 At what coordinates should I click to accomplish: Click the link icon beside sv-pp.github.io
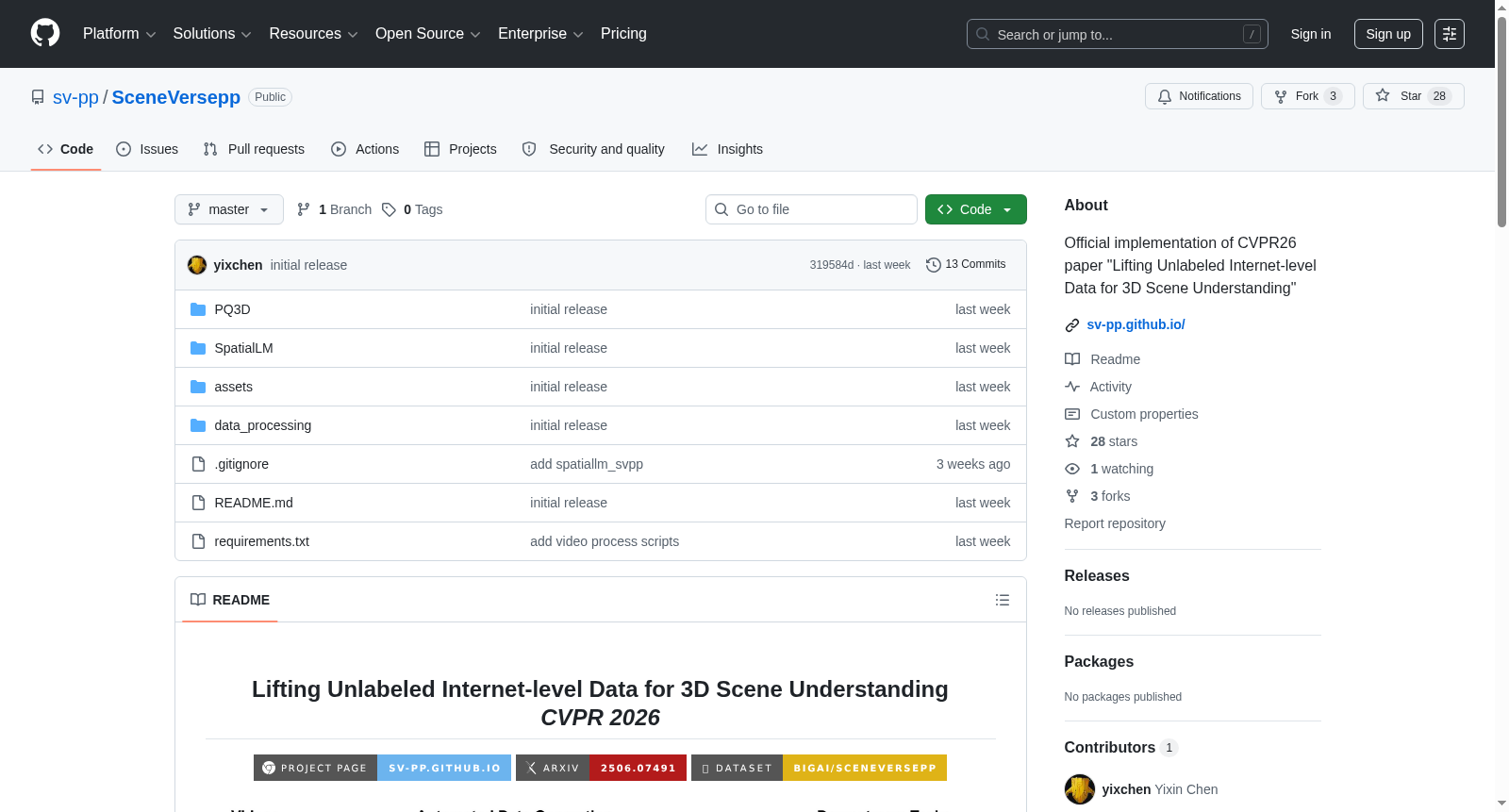(1072, 325)
